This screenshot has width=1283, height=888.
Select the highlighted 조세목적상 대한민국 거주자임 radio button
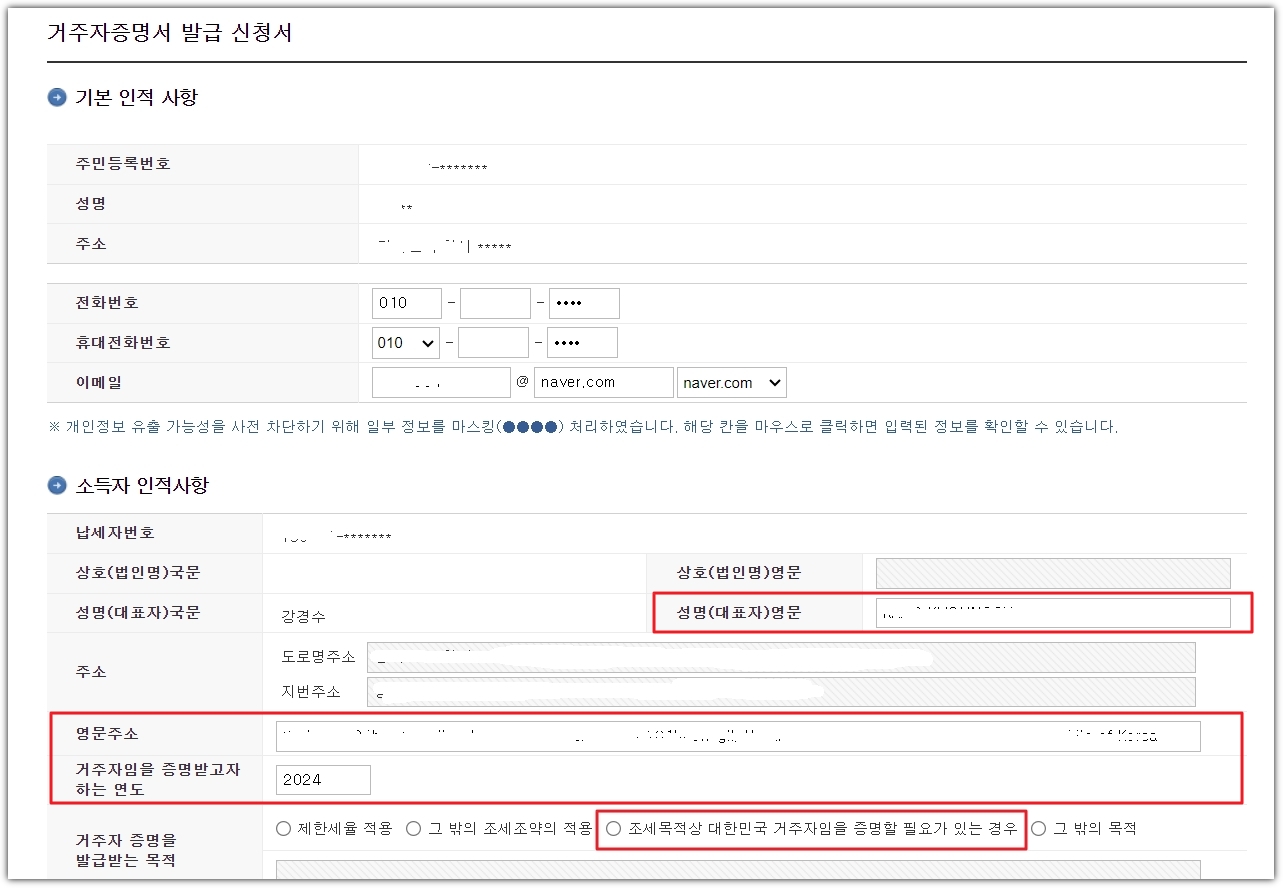(613, 830)
